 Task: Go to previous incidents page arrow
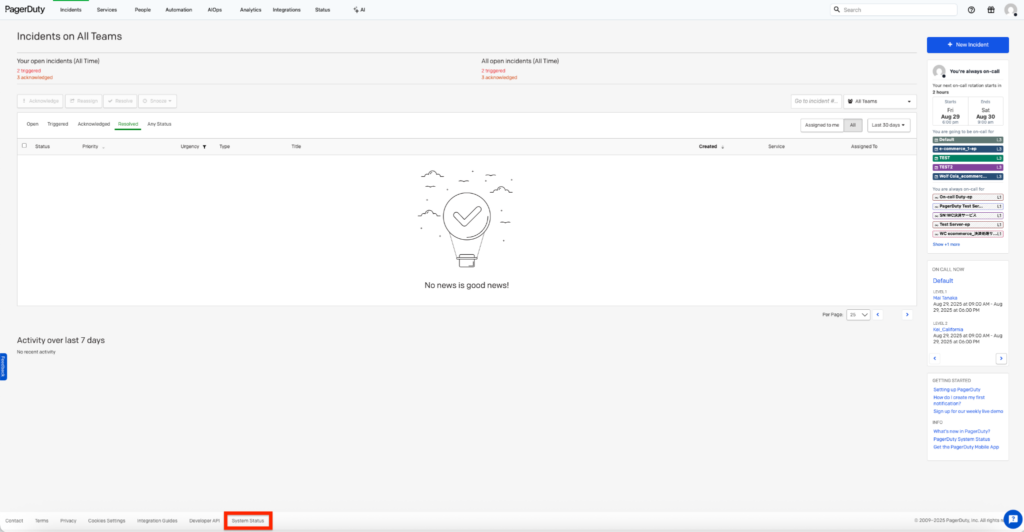[x=878, y=314]
